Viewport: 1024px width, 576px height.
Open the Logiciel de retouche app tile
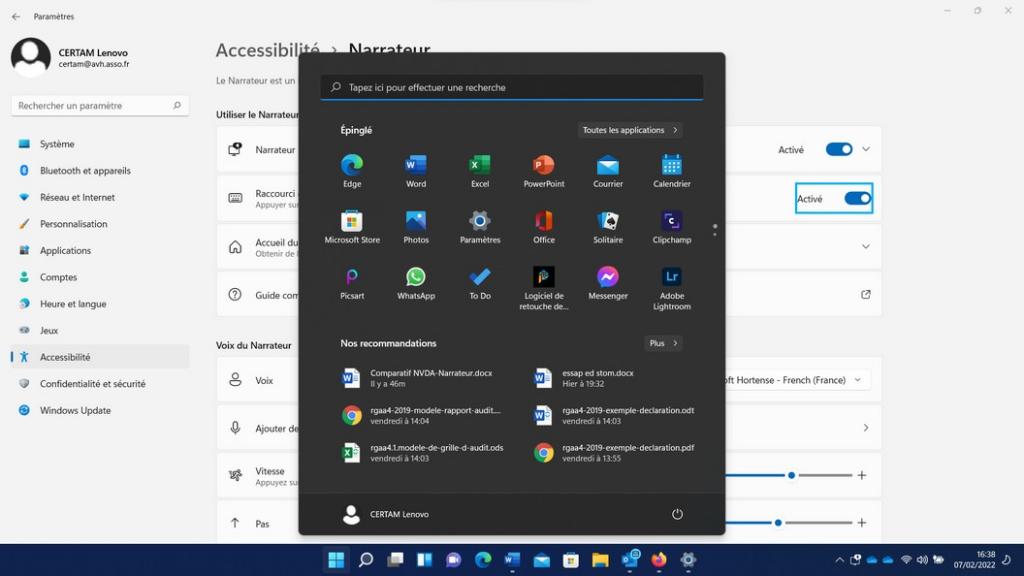click(544, 288)
